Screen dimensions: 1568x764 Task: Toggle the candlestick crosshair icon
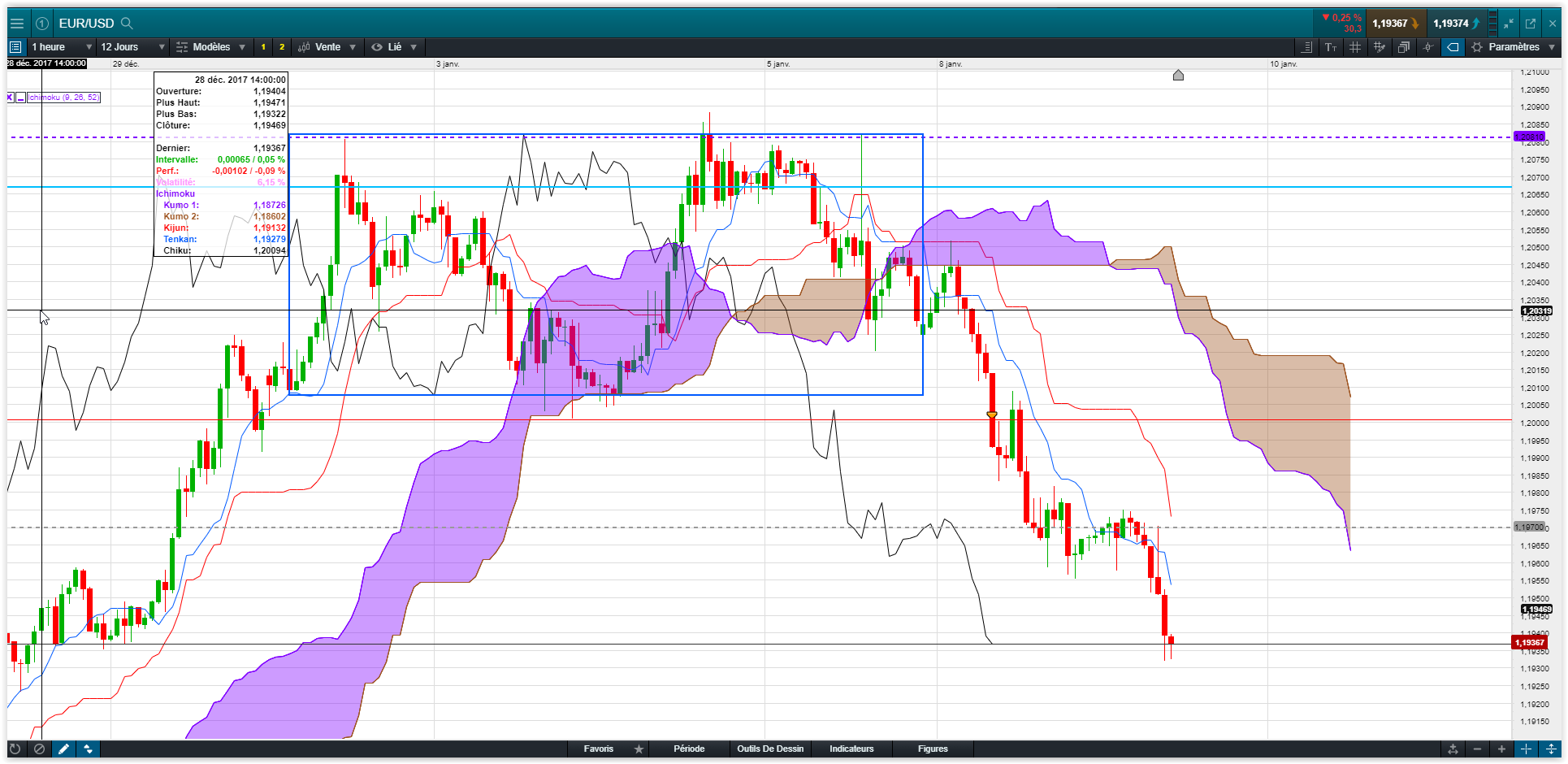(1428, 47)
